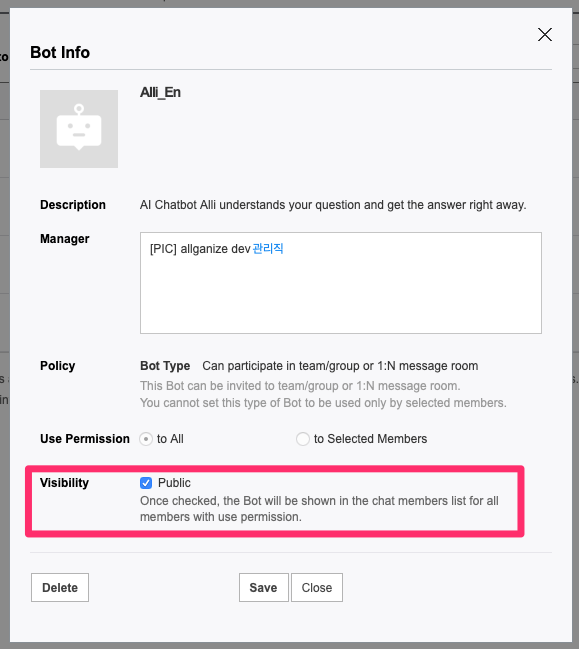The height and width of the screenshot is (649, 579).
Task: Close the Bot Info dialog with X icon
Action: [x=545, y=34]
